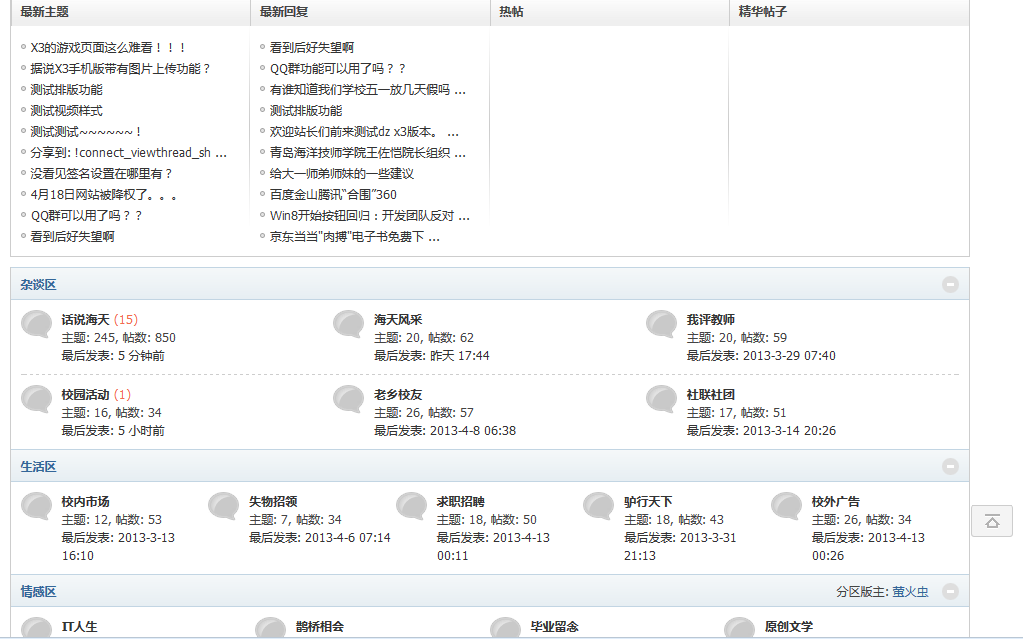Open the 校园活动 forum
This screenshot has height=639, width=1023.
tap(85, 395)
